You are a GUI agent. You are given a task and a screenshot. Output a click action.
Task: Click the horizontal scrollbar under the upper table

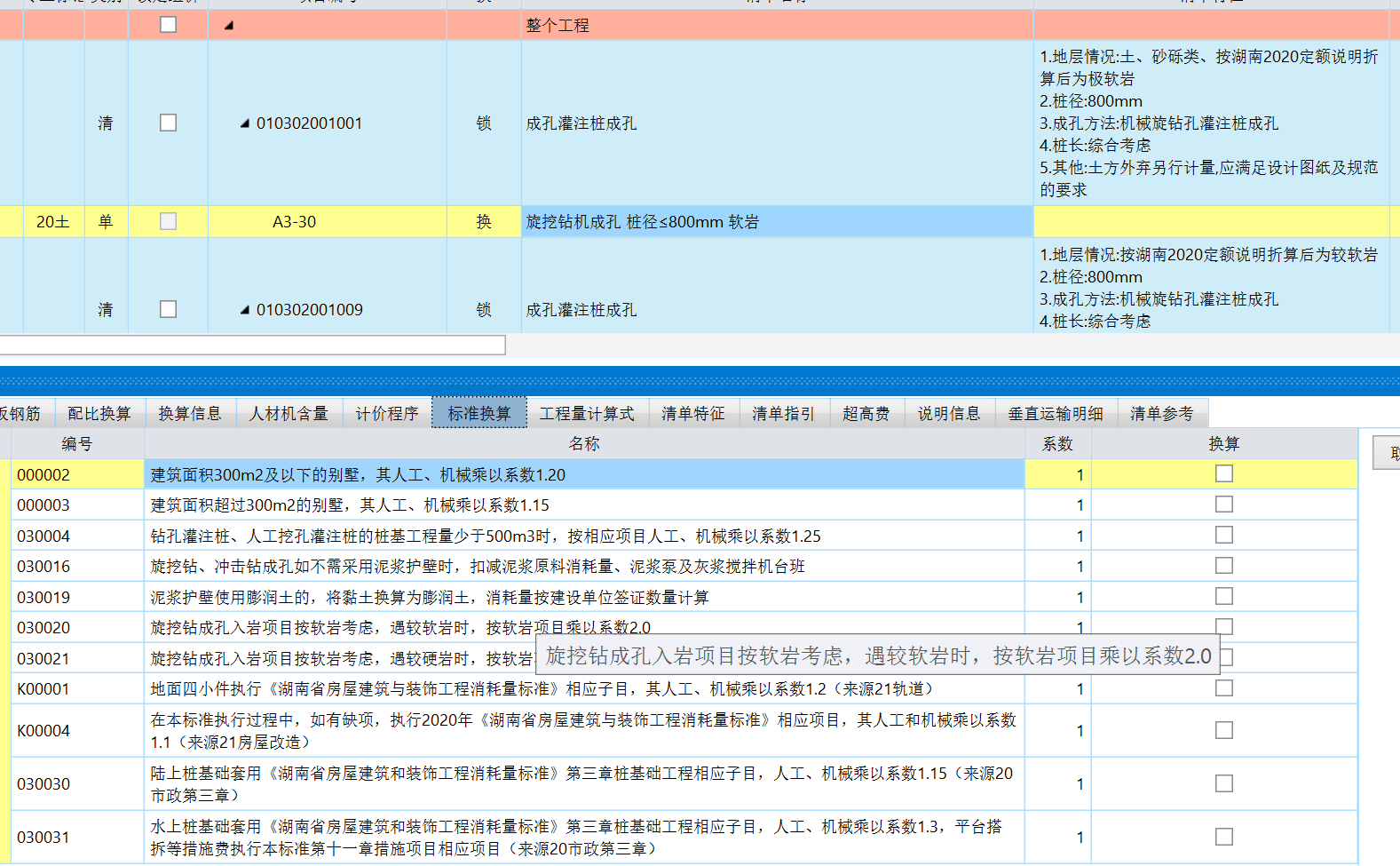tap(252, 345)
